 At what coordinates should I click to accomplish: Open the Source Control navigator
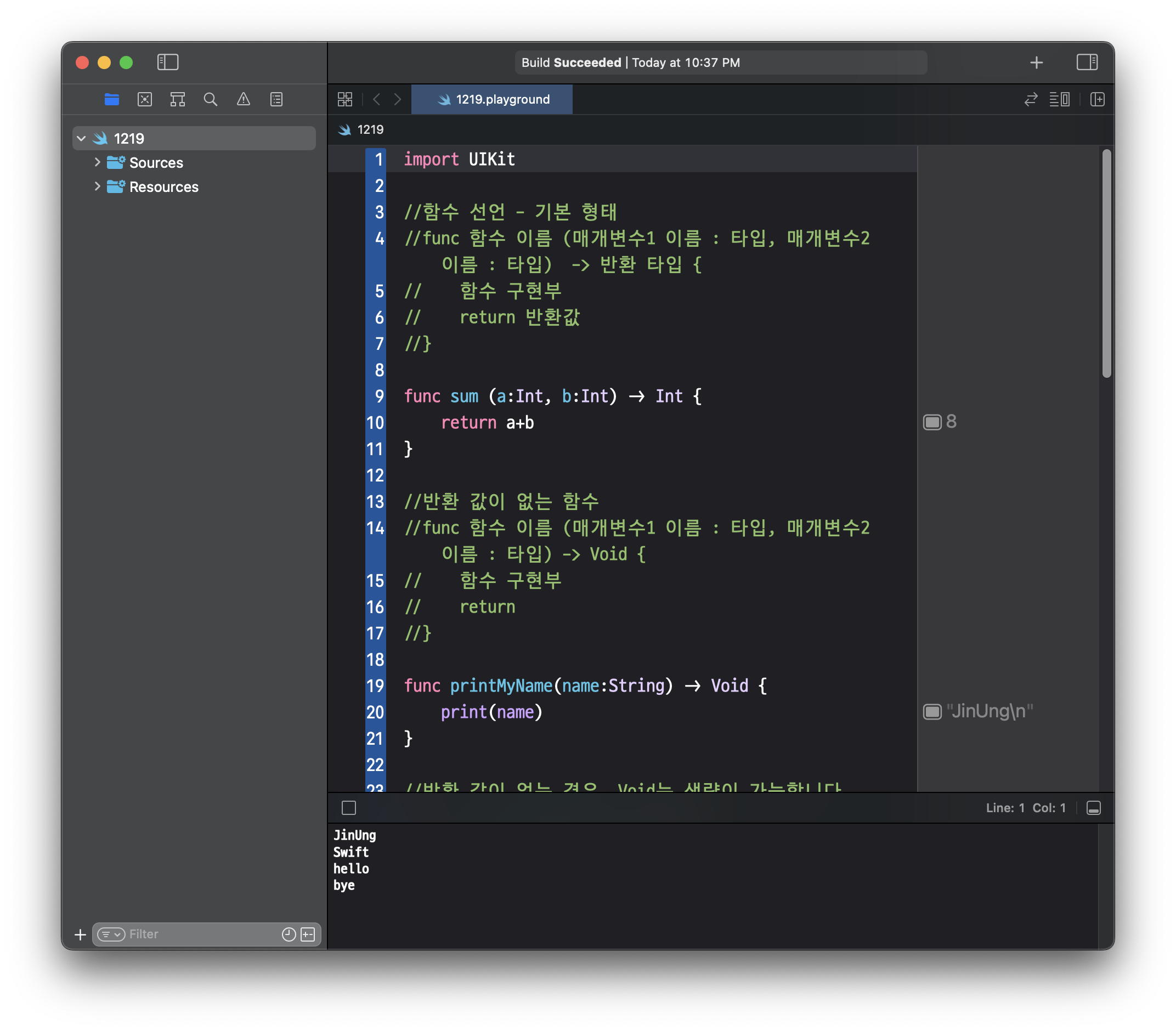coord(144,99)
